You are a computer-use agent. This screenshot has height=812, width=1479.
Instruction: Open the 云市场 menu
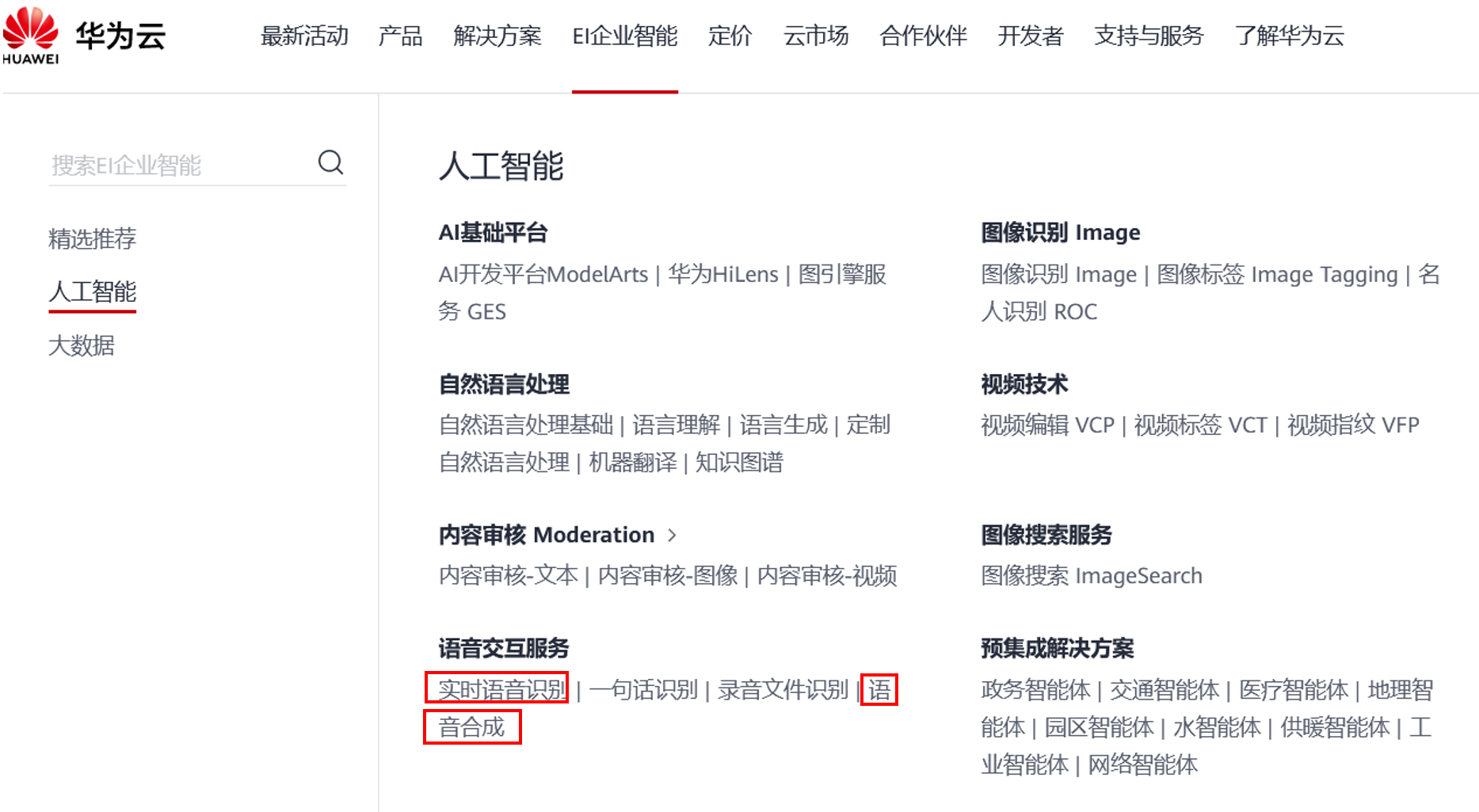point(816,36)
